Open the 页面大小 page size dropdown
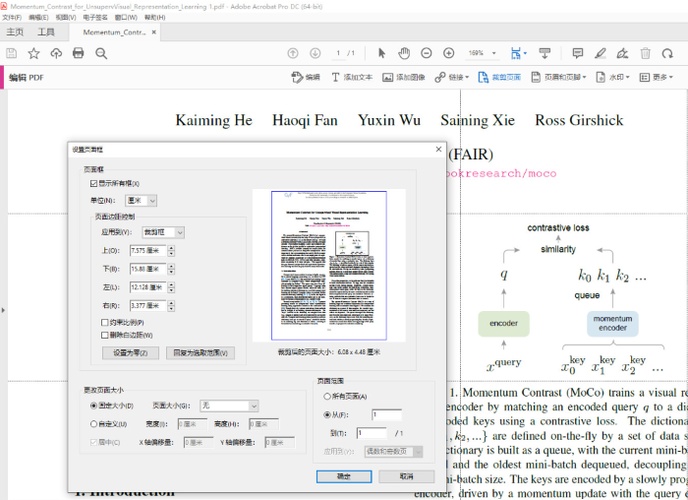This screenshot has width=688, height=500. coord(229,406)
